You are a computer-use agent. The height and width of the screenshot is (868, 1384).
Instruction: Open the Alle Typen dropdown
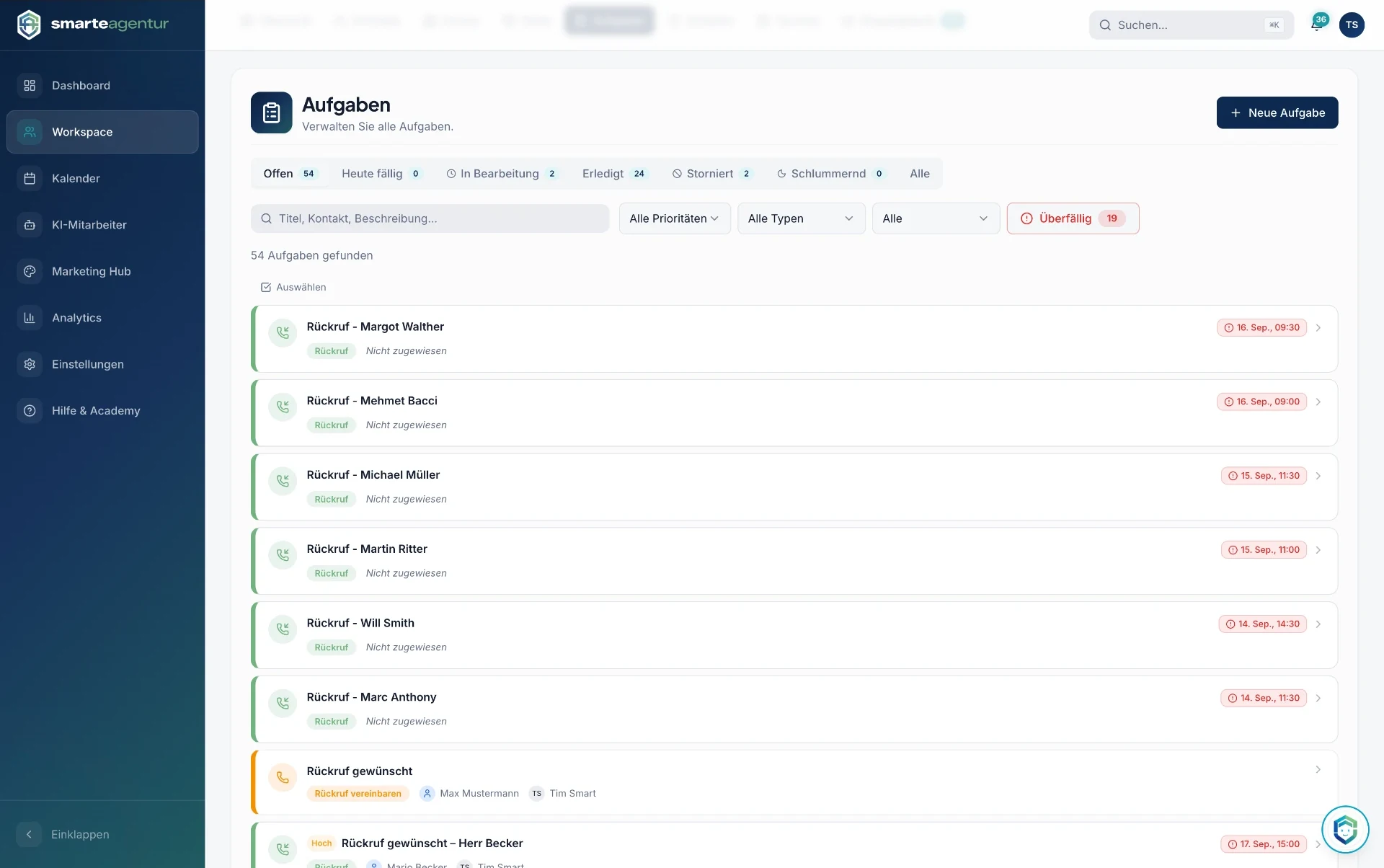tap(801, 218)
